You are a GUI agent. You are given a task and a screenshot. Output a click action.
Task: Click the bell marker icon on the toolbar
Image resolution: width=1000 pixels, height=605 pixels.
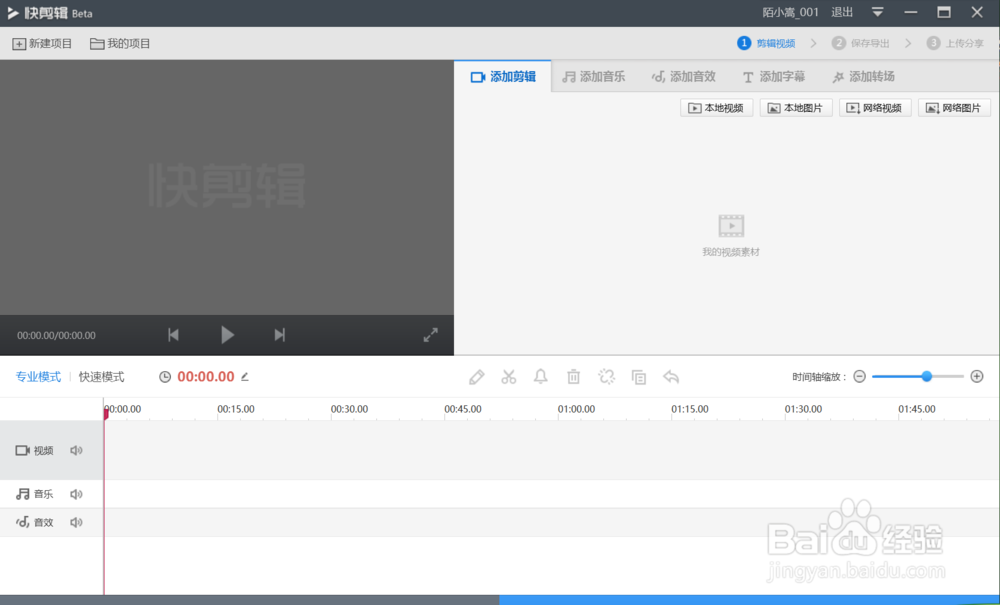(x=541, y=376)
